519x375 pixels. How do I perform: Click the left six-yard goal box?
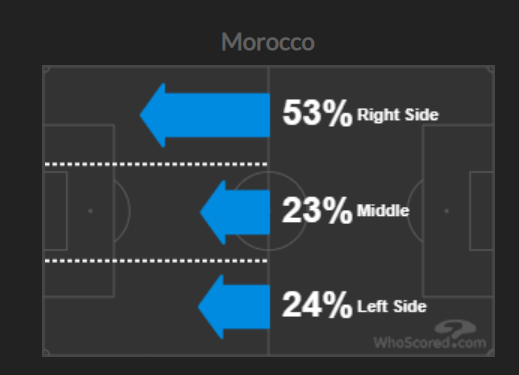[56, 211]
